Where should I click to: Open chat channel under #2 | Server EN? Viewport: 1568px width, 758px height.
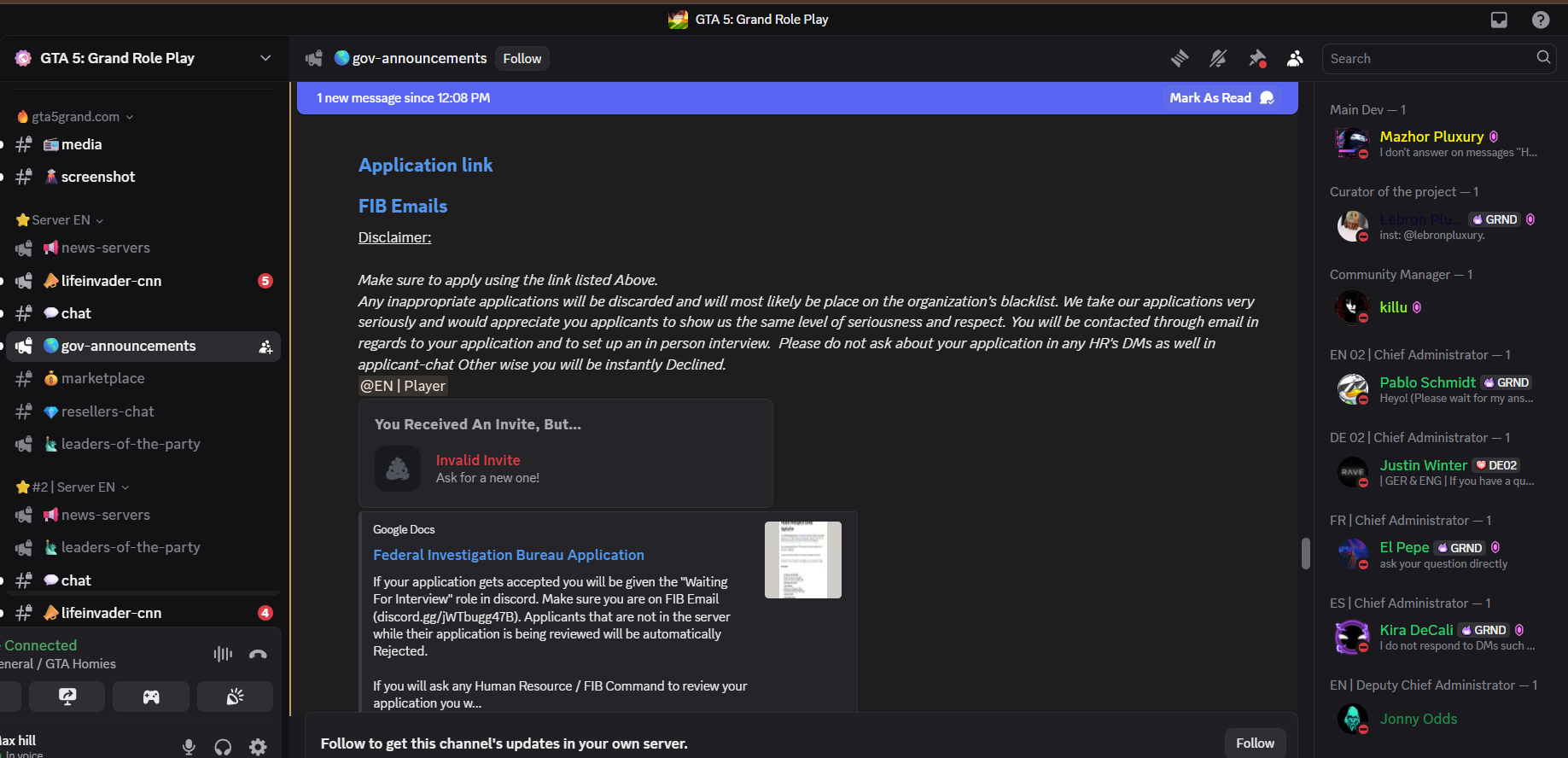pyautogui.click(x=143, y=580)
